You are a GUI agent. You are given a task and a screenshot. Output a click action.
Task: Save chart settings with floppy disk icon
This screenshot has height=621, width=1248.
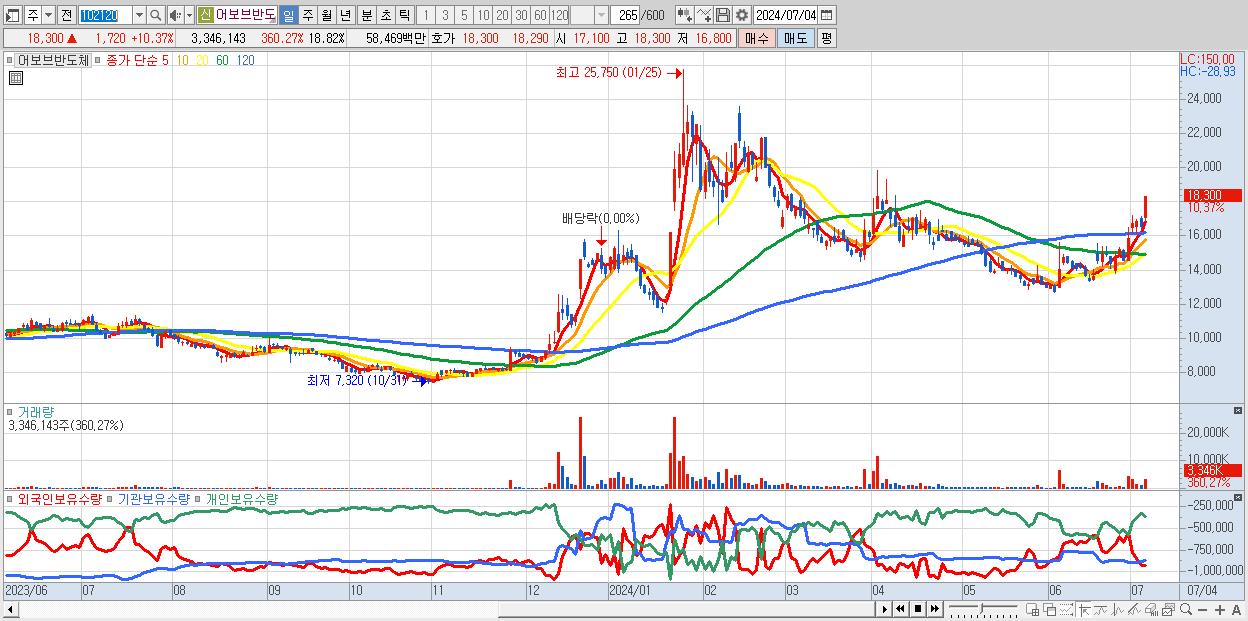point(723,16)
